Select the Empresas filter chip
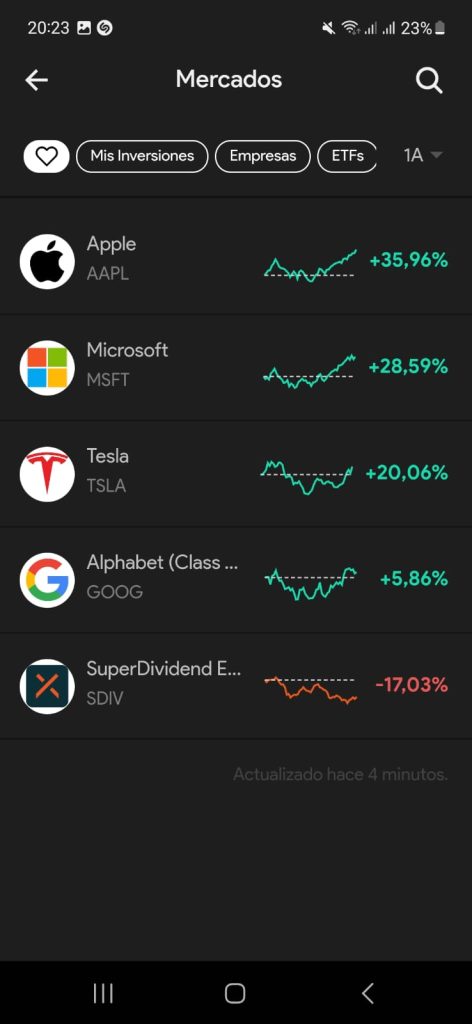472x1024 pixels. 262,156
